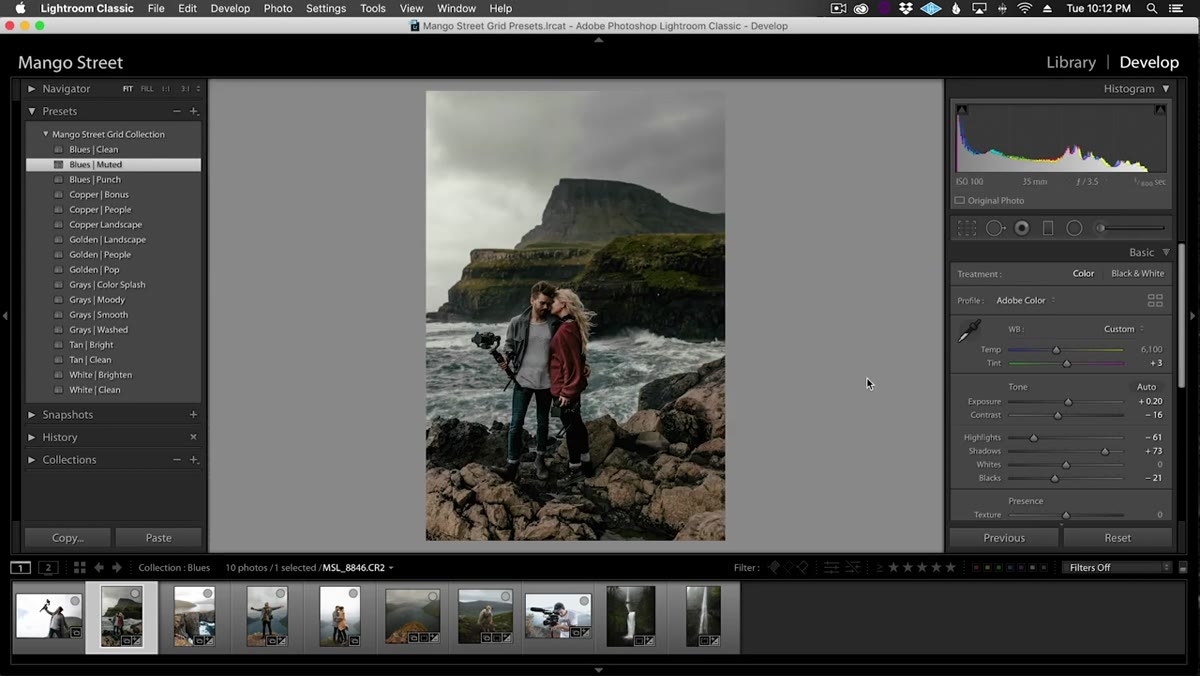Open the Photo menu
This screenshot has width=1200, height=676.
tap(278, 8)
